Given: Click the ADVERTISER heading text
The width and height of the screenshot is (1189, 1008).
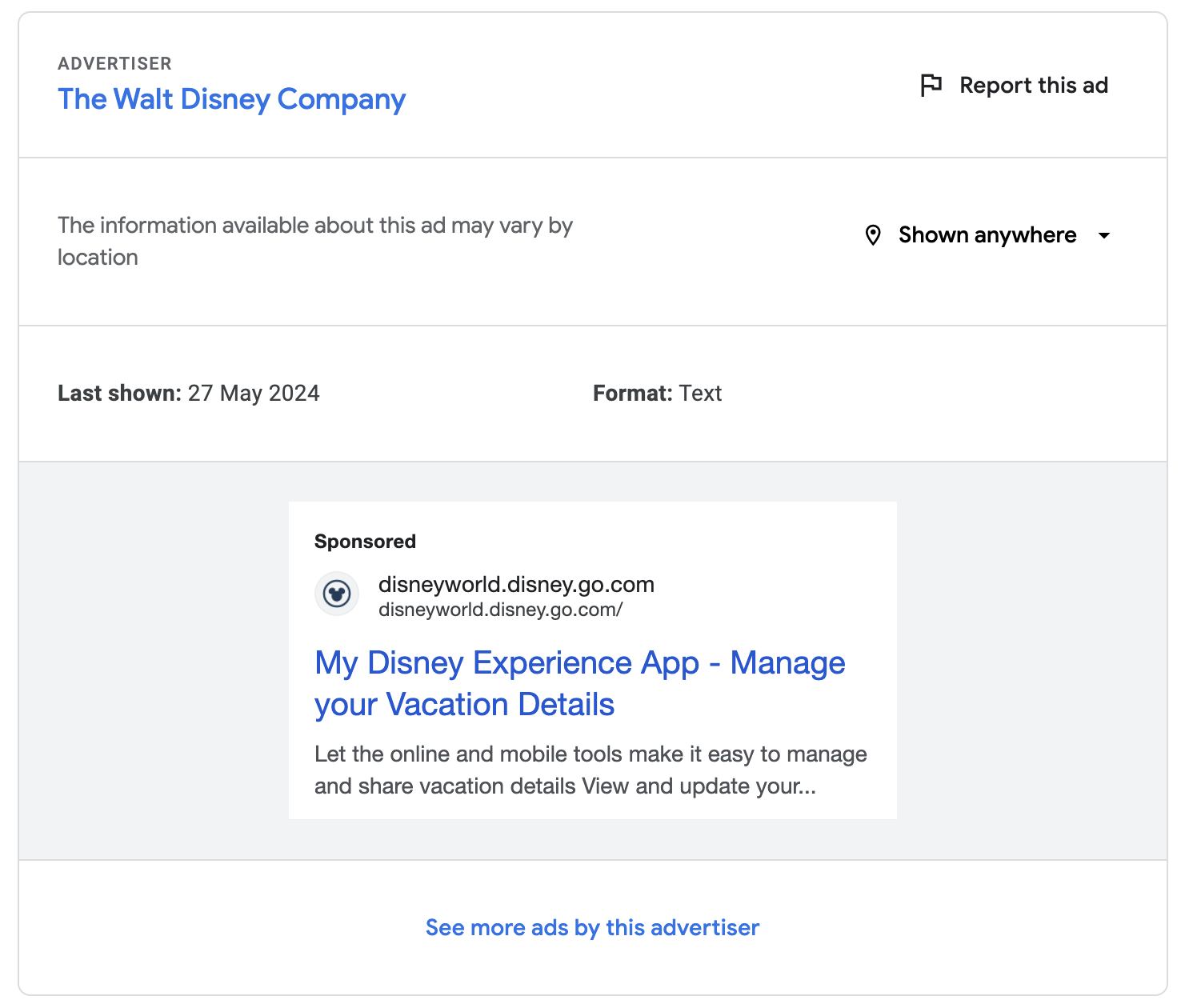Looking at the screenshot, I should 115,64.
